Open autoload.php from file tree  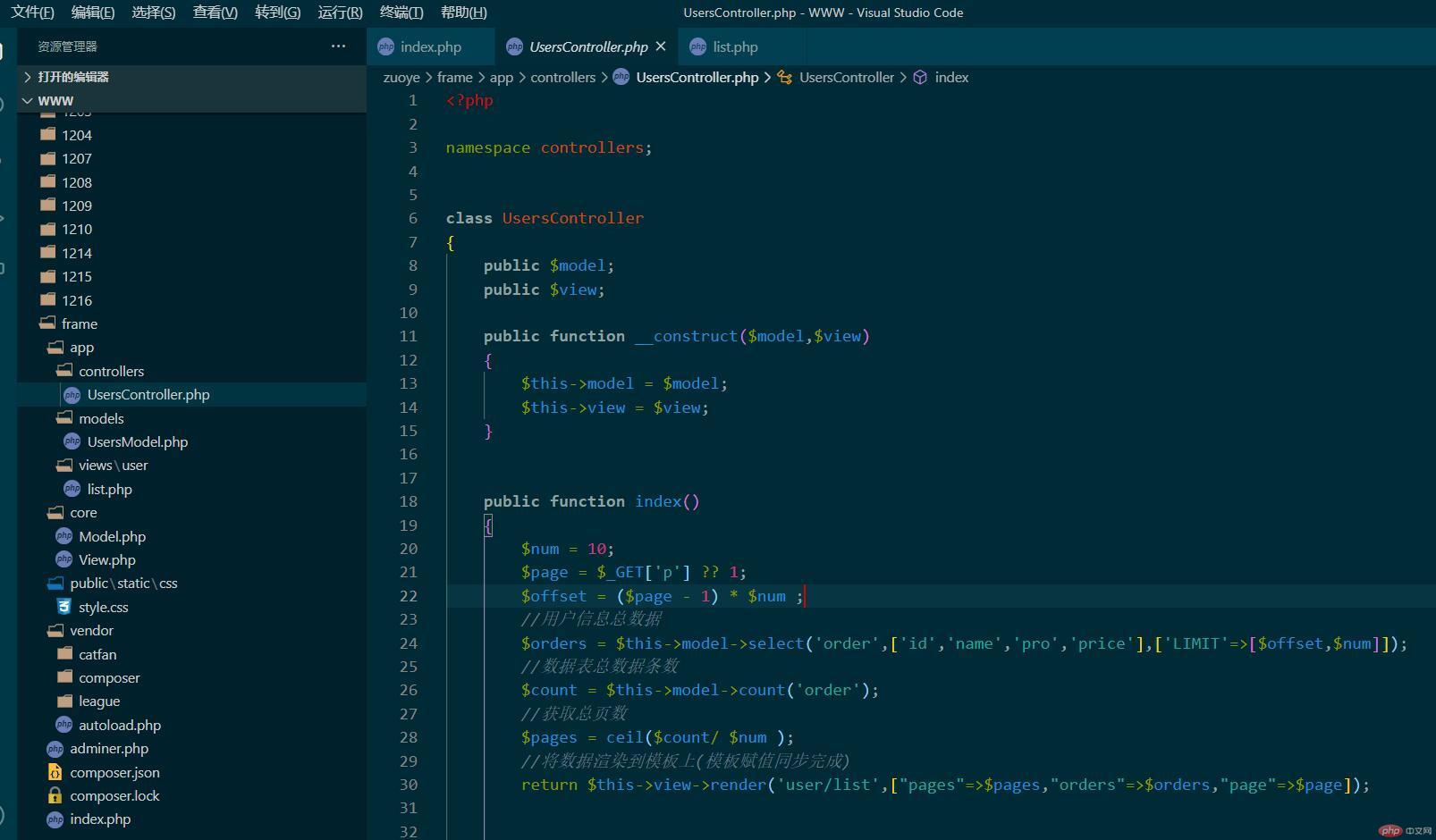pos(191,725)
